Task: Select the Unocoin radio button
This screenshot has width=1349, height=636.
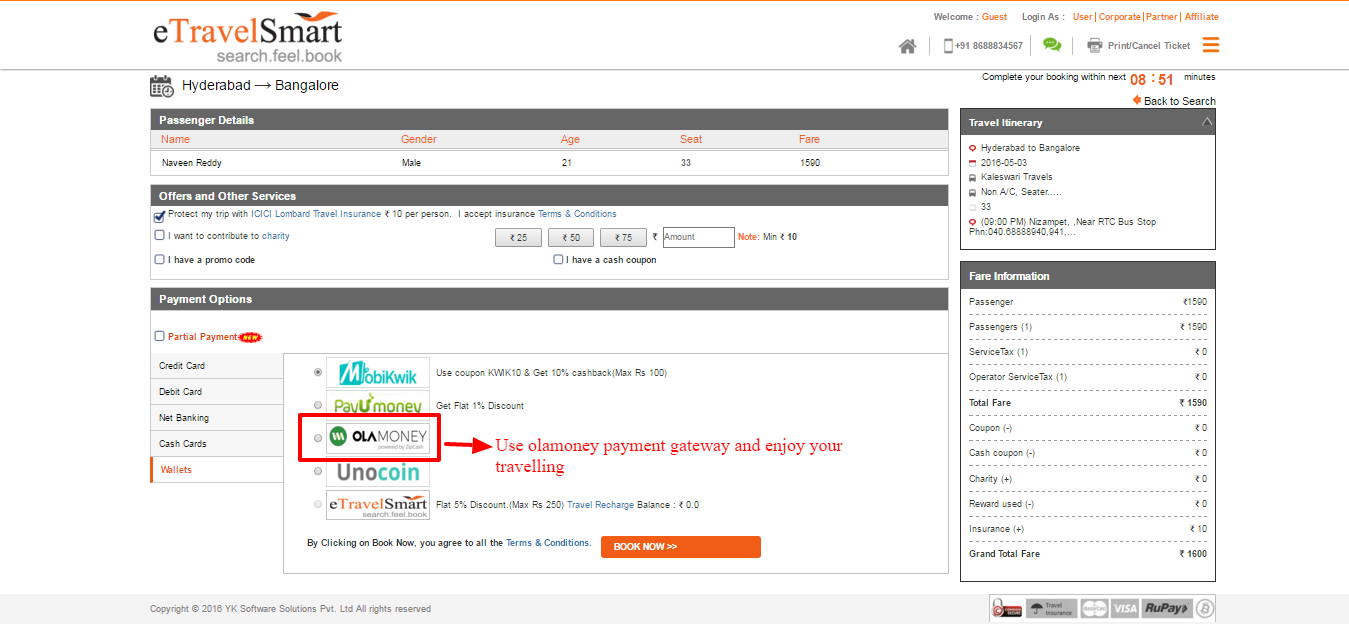Action: click(x=318, y=471)
